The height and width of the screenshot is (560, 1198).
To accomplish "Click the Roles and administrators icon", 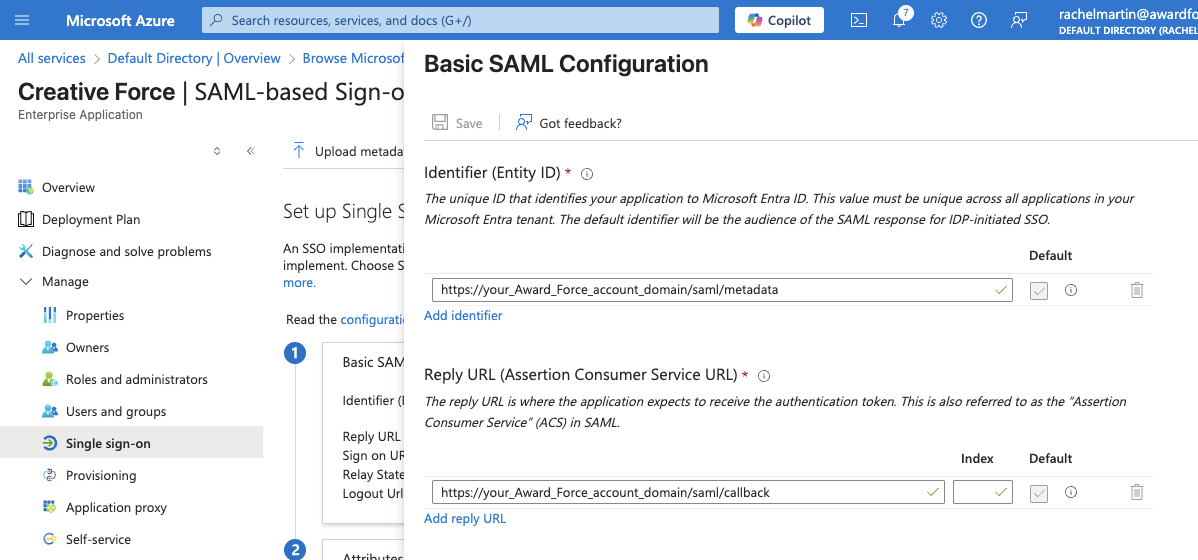I will [50, 379].
